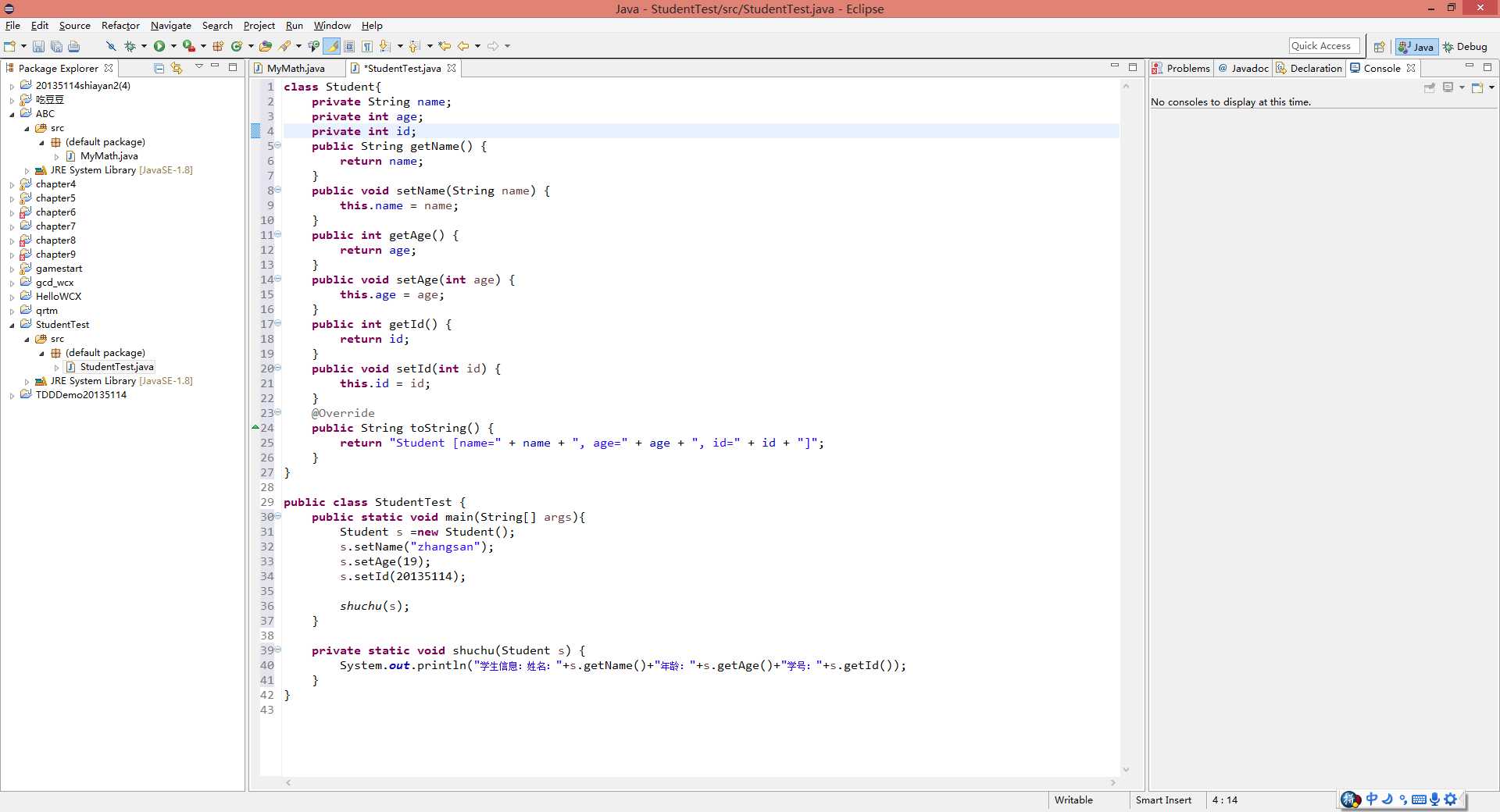Switch to the Java perspective

point(1416,47)
